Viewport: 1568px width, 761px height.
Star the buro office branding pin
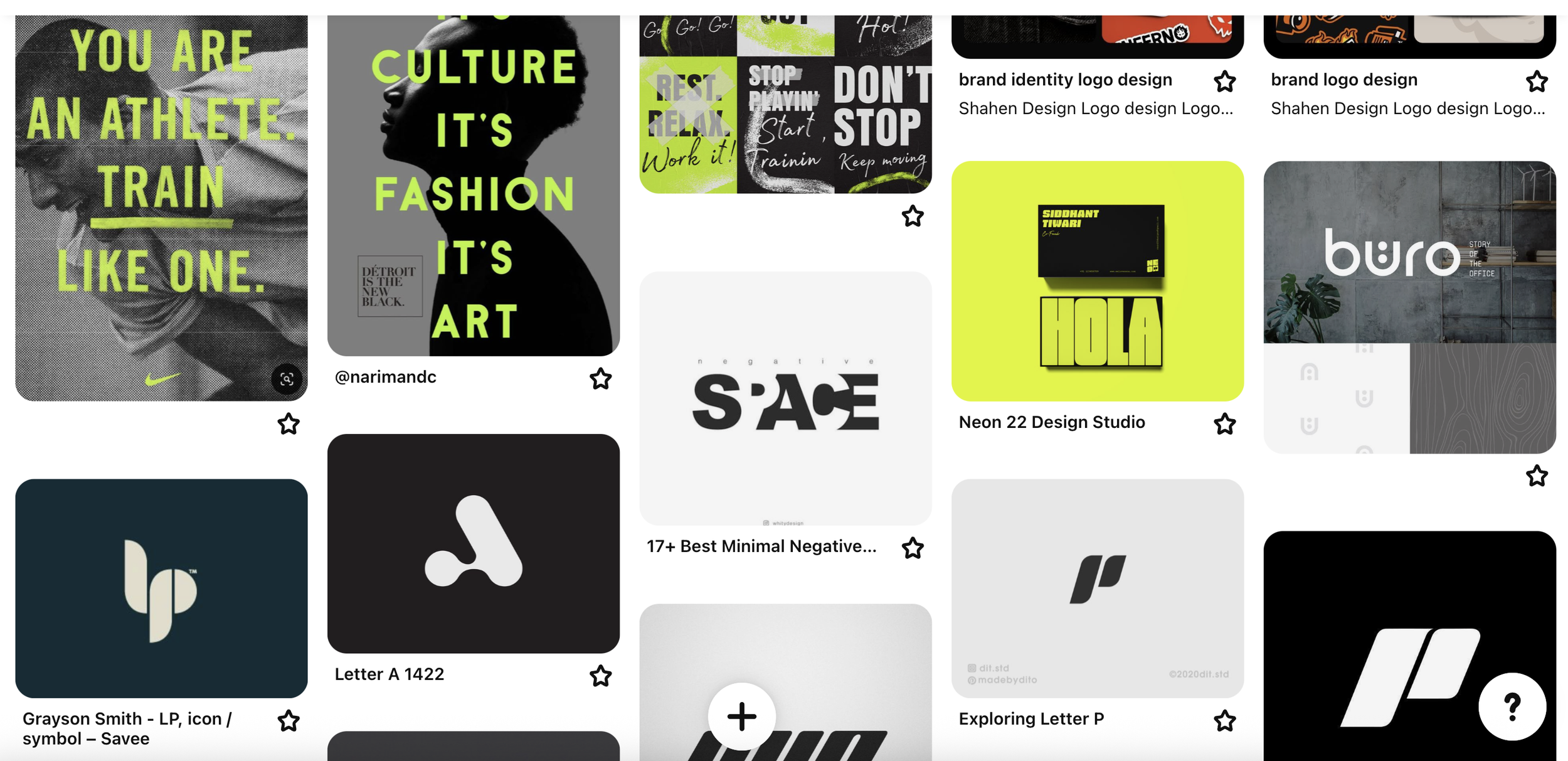(1537, 476)
